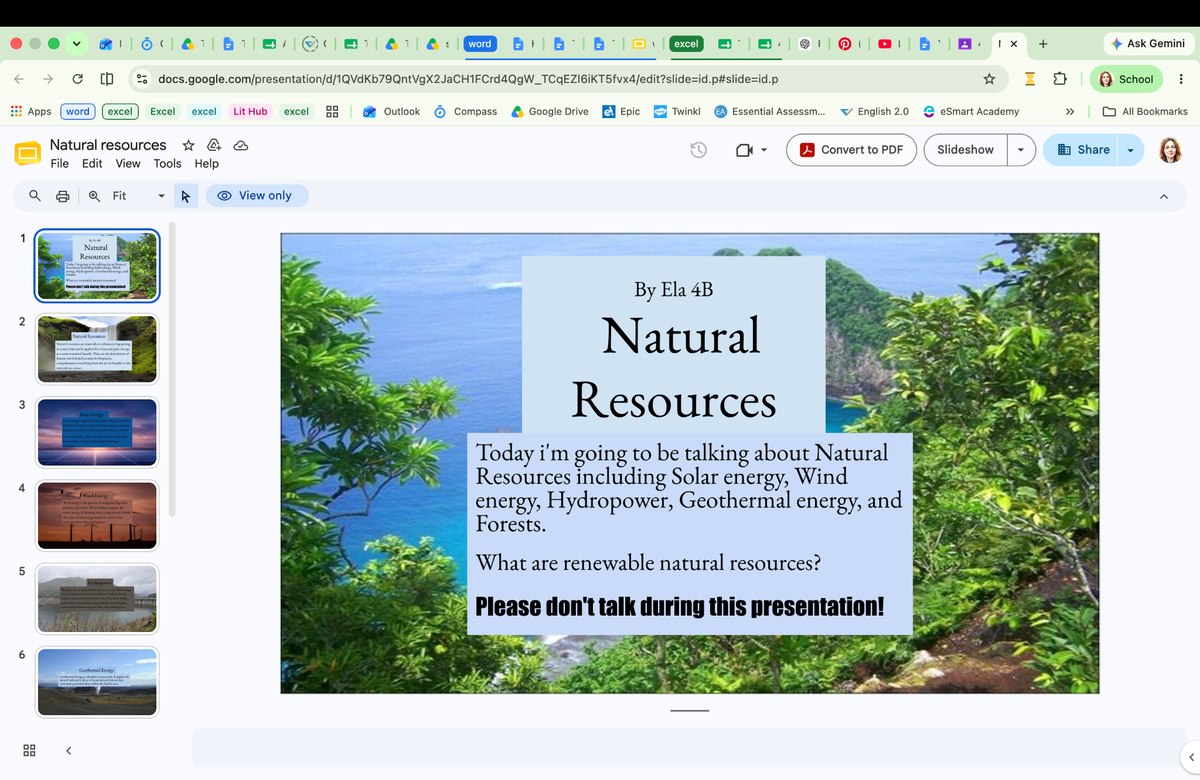Check the cloud save status icon
This screenshot has width=1200, height=780.
240,145
